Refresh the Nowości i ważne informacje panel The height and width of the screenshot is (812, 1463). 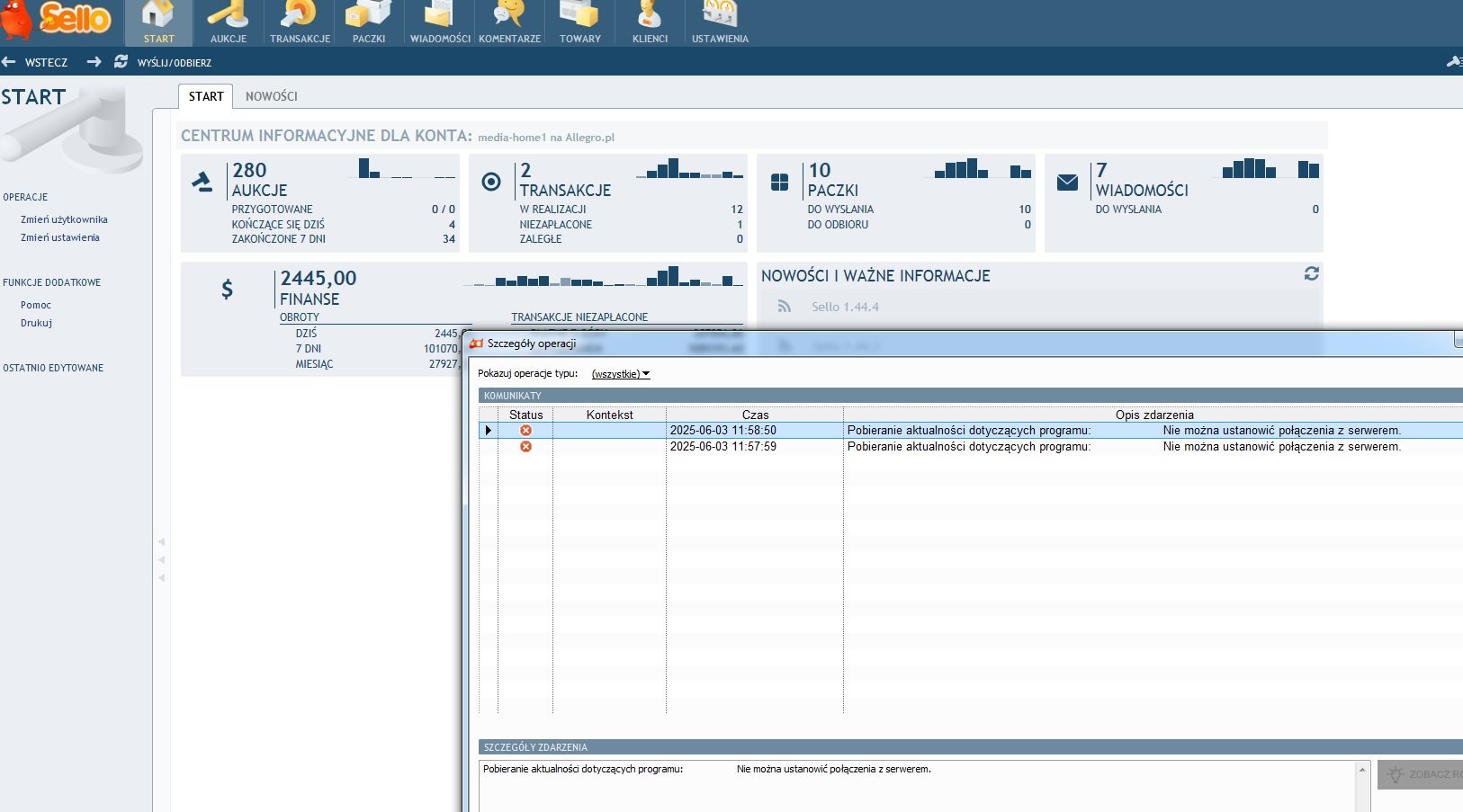pos(1311,273)
